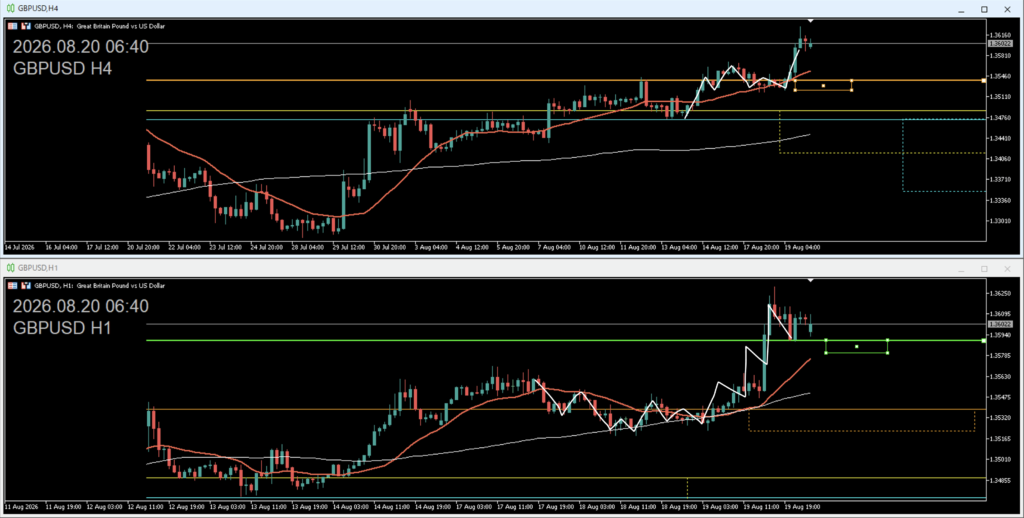Click the '14 Aug 03:00' label on H1 time axis

350,506
